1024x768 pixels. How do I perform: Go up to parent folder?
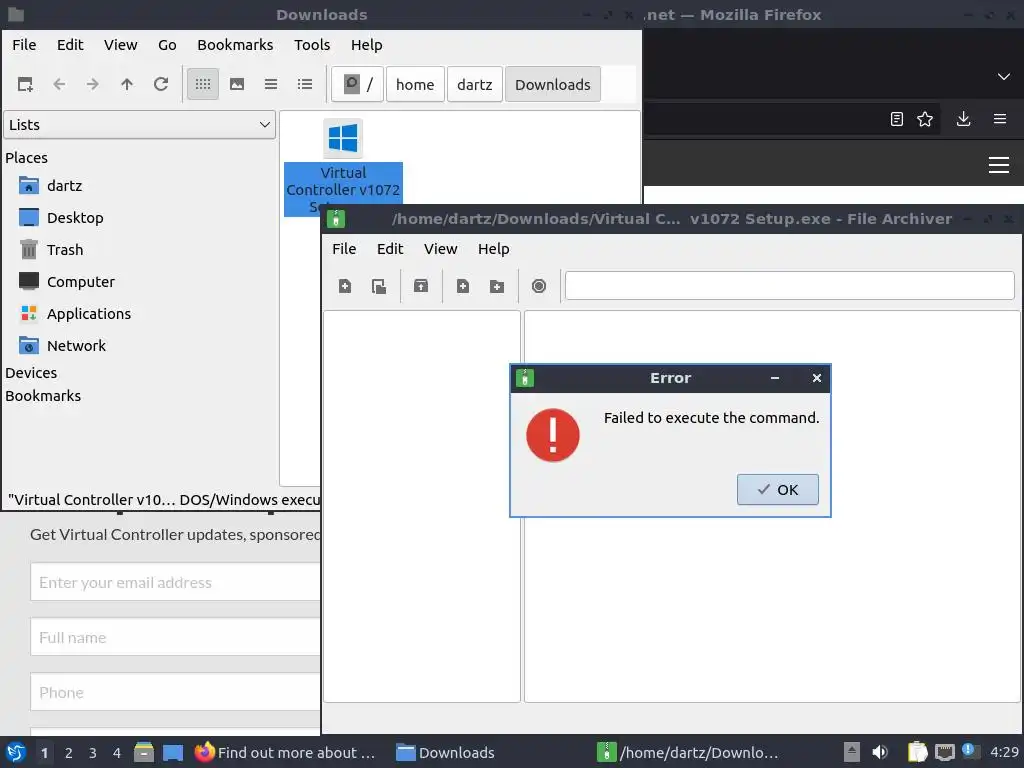pos(127,84)
